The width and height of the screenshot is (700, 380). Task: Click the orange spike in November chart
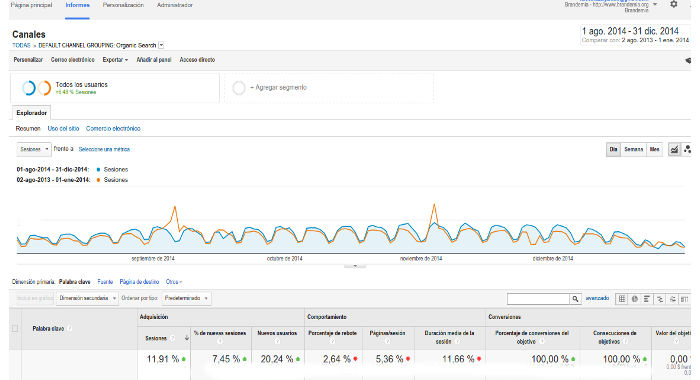(x=434, y=205)
